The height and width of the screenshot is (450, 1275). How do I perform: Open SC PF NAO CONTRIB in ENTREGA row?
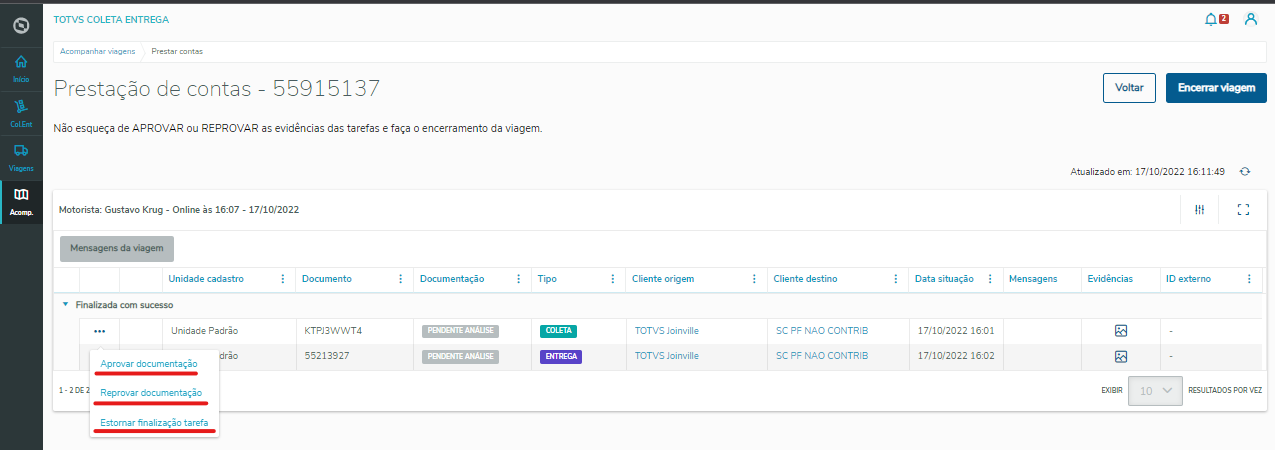click(x=822, y=356)
